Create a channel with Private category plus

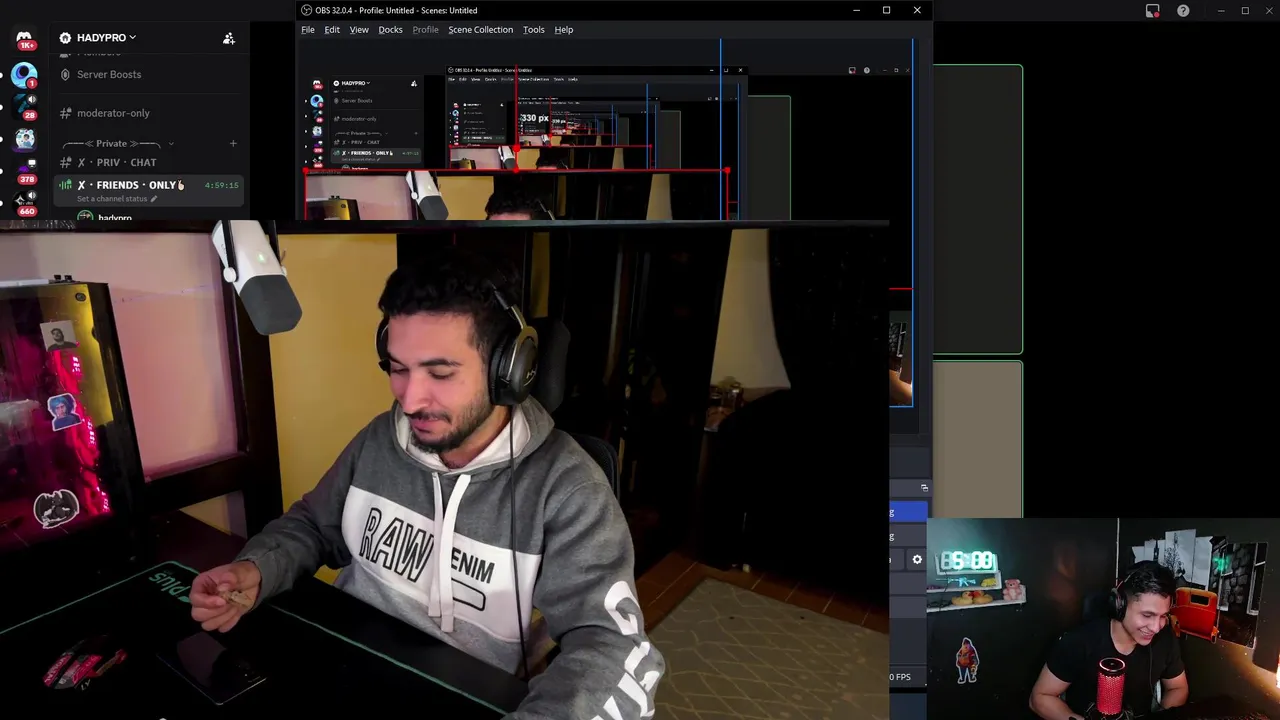(233, 143)
